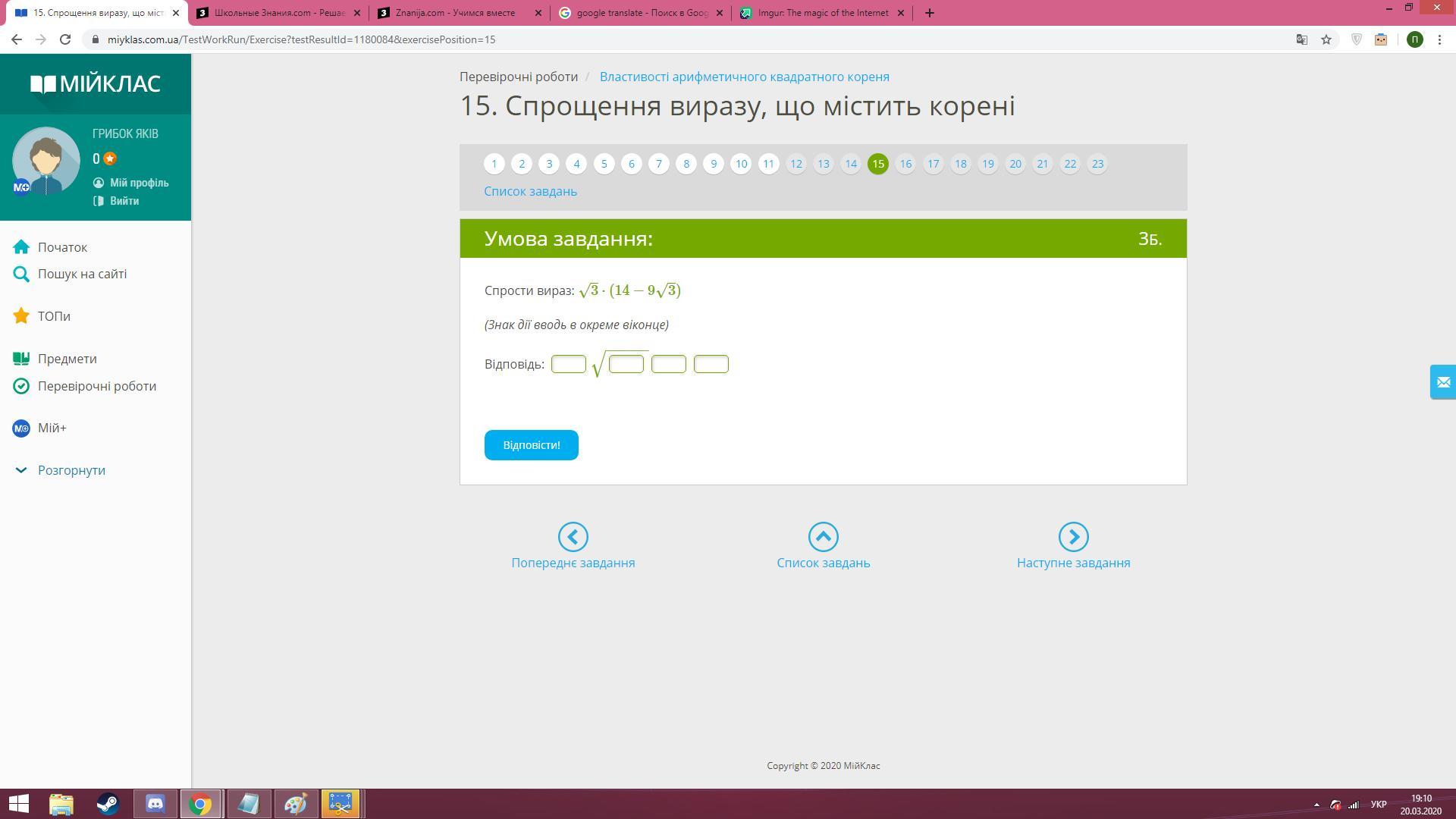Click the Початок home icon
This screenshot has height=819, width=1456.
[21, 247]
